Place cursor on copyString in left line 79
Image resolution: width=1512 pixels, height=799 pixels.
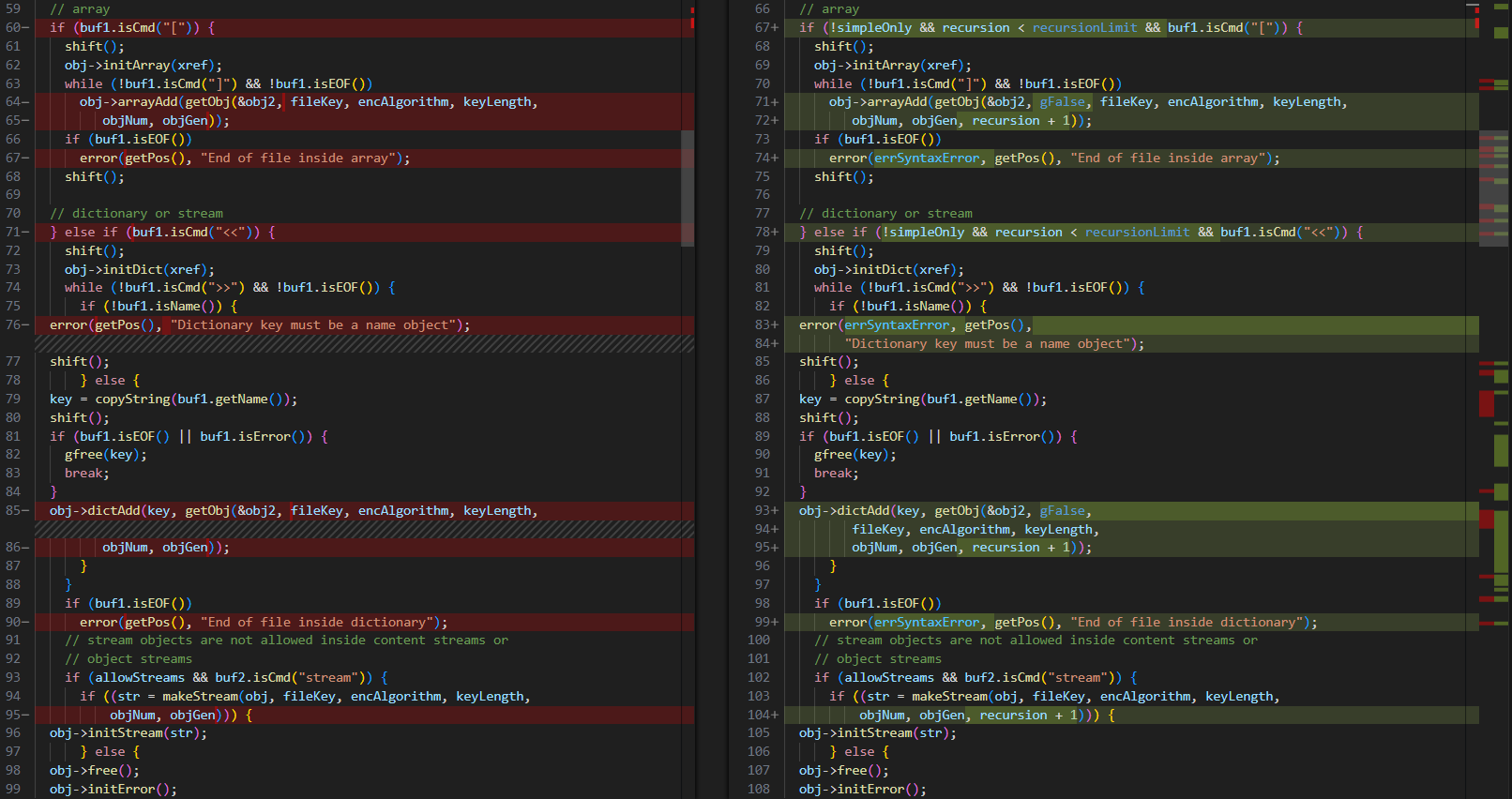tap(132, 399)
